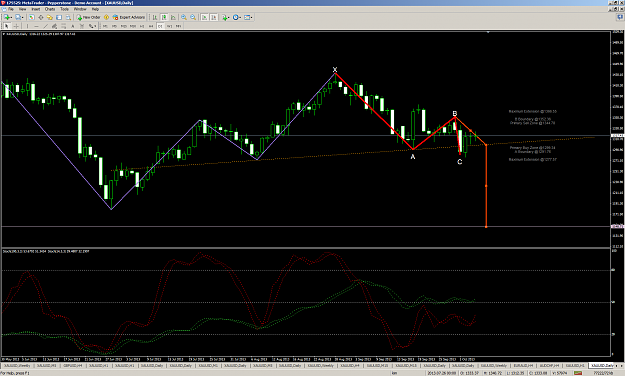625x376 pixels.
Task: Open the Charts menu
Action: (50, 9)
